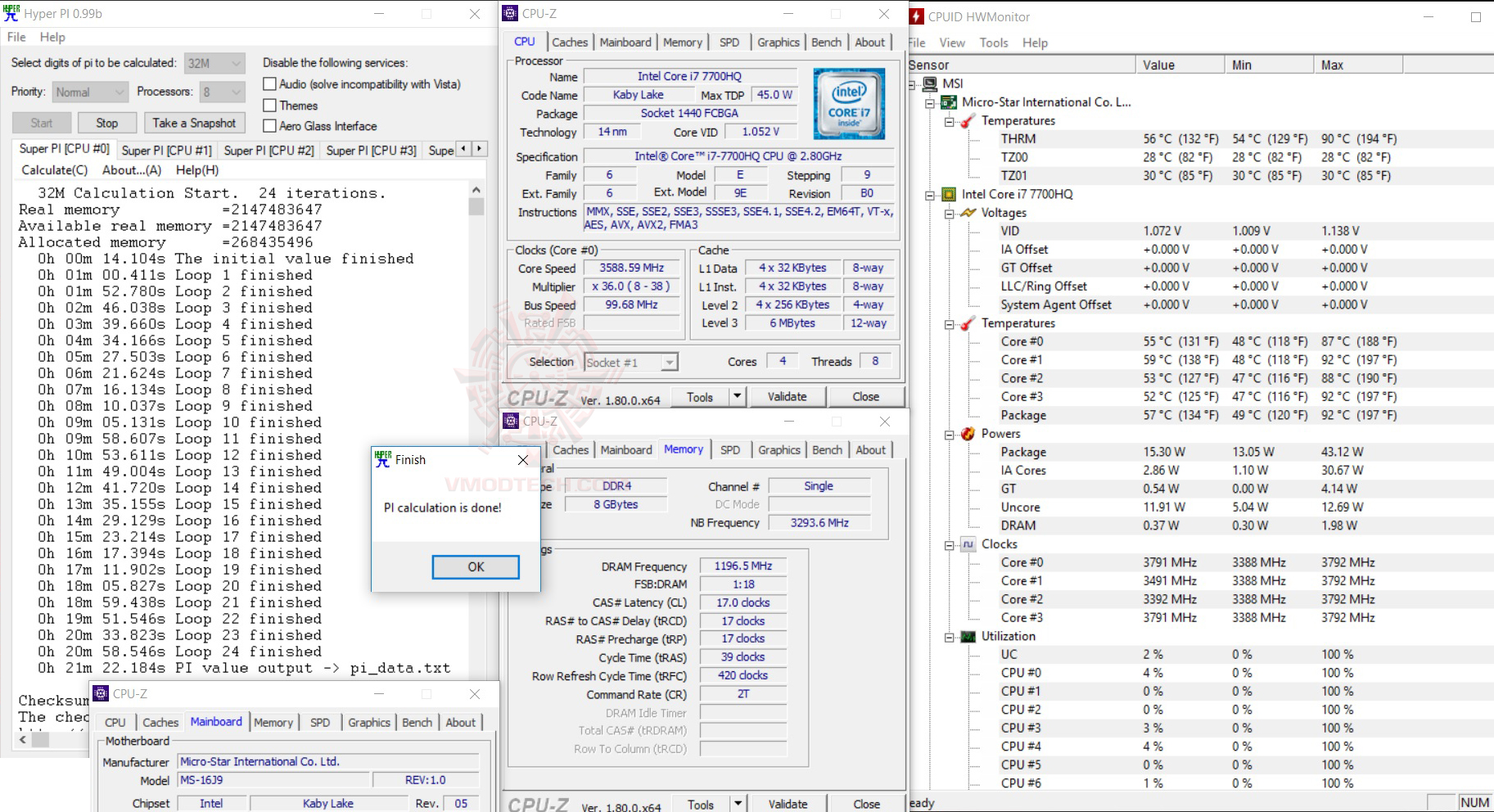Open the Caches tab in the top CPU-Z window
The height and width of the screenshot is (812, 1494).
tap(570, 43)
